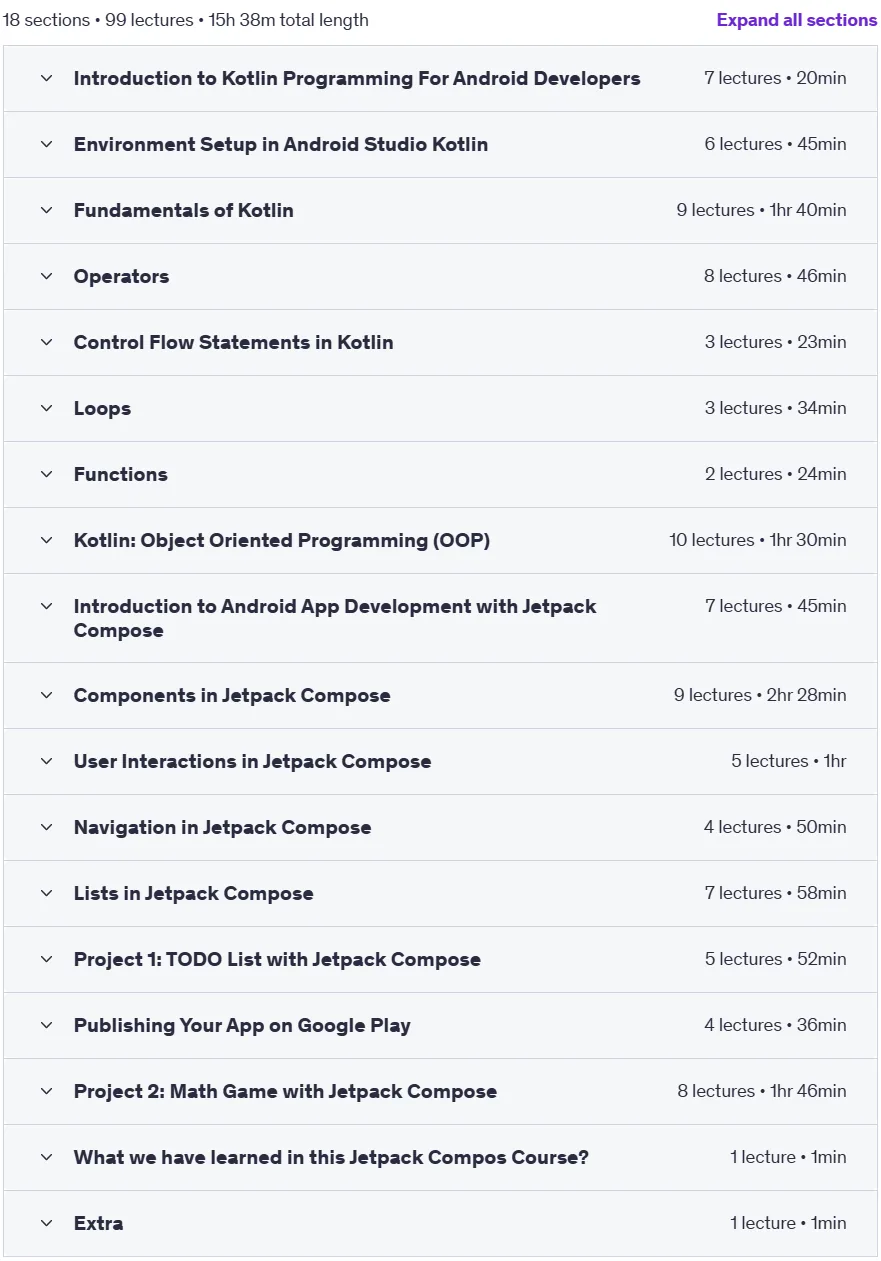Expand Introduction to Android App Development section
881x1261 pixels.
[x=440, y=618]
